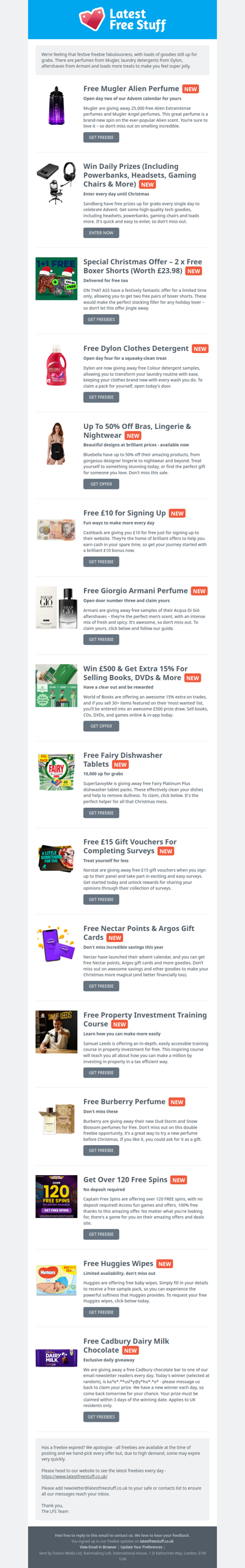
Task: Click GET OFFER under Bras, Lingerie & Nightwear
Action: [x=101, y=484]
